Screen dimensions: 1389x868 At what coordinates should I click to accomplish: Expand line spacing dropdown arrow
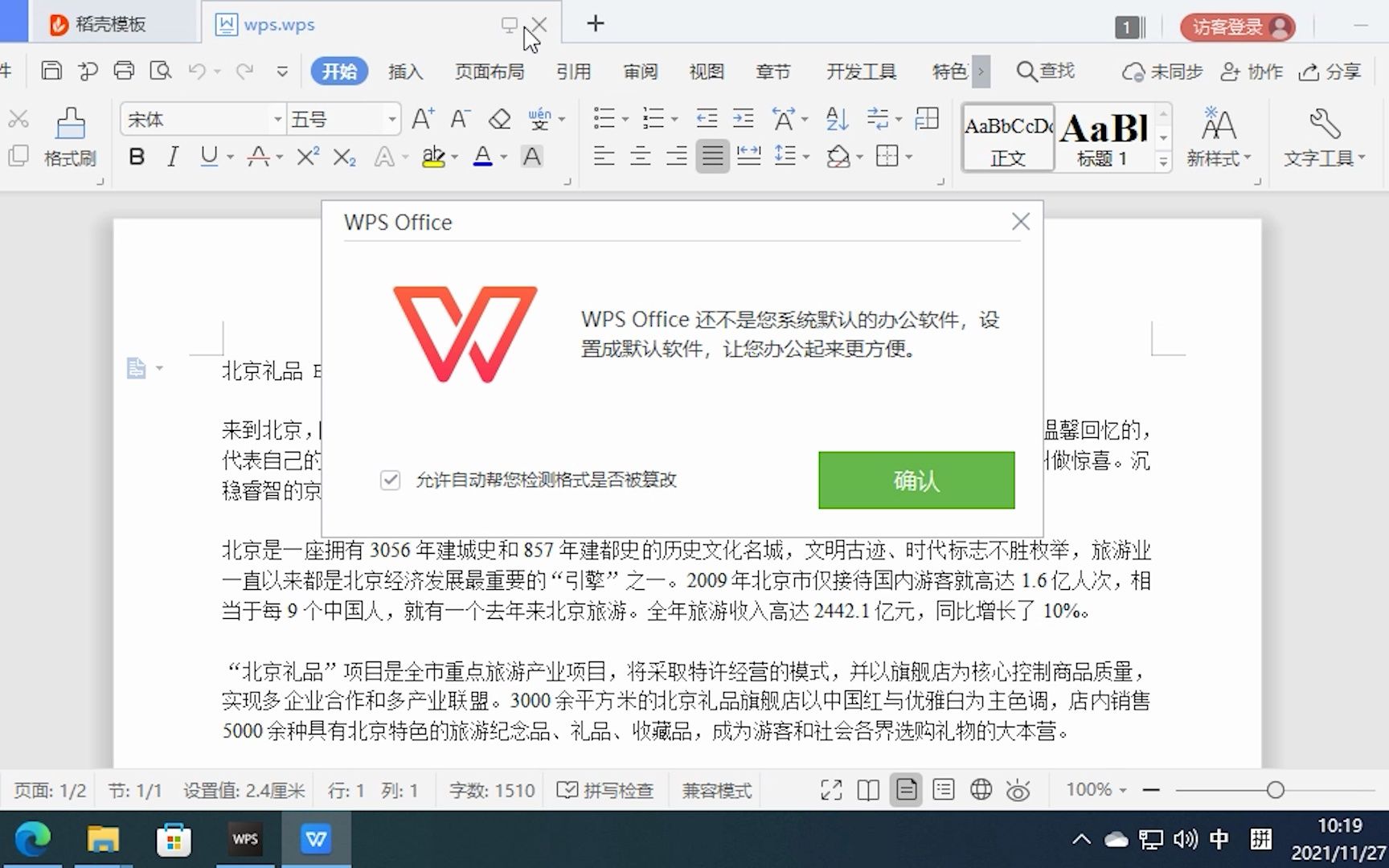coord(805,158)
